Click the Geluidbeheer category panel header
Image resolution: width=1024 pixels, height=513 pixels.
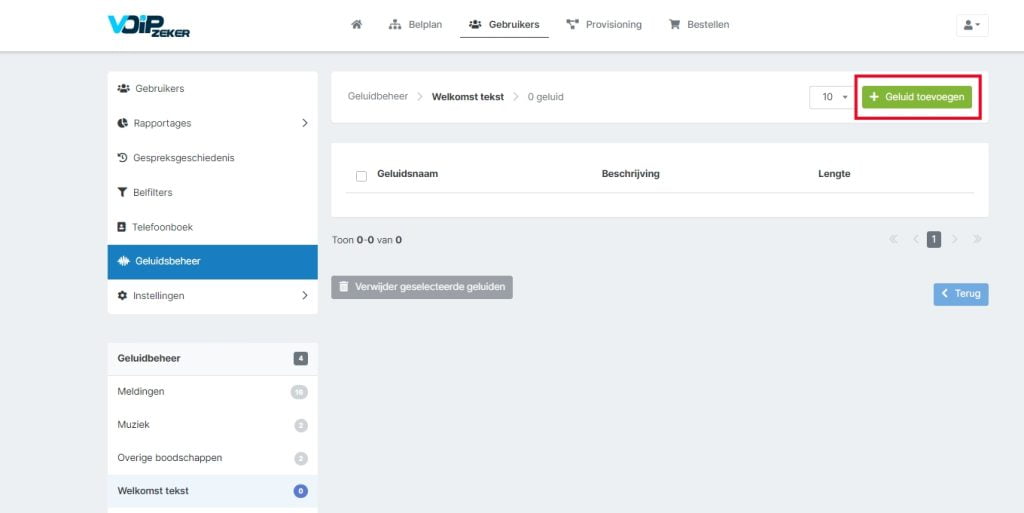tap(212, 359)
